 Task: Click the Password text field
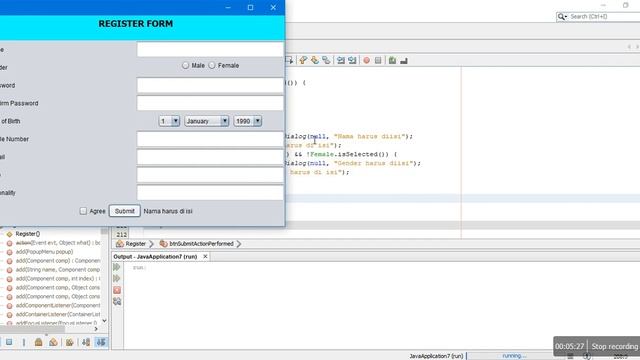click(210, 85)
